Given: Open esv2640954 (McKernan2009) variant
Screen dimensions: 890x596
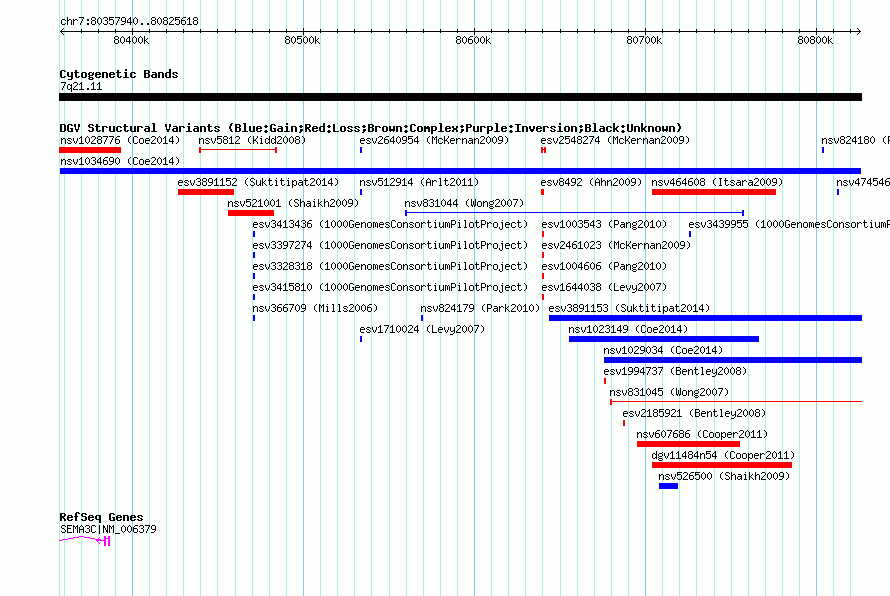Looking at the screenshot, I should [x=434, y=140].
